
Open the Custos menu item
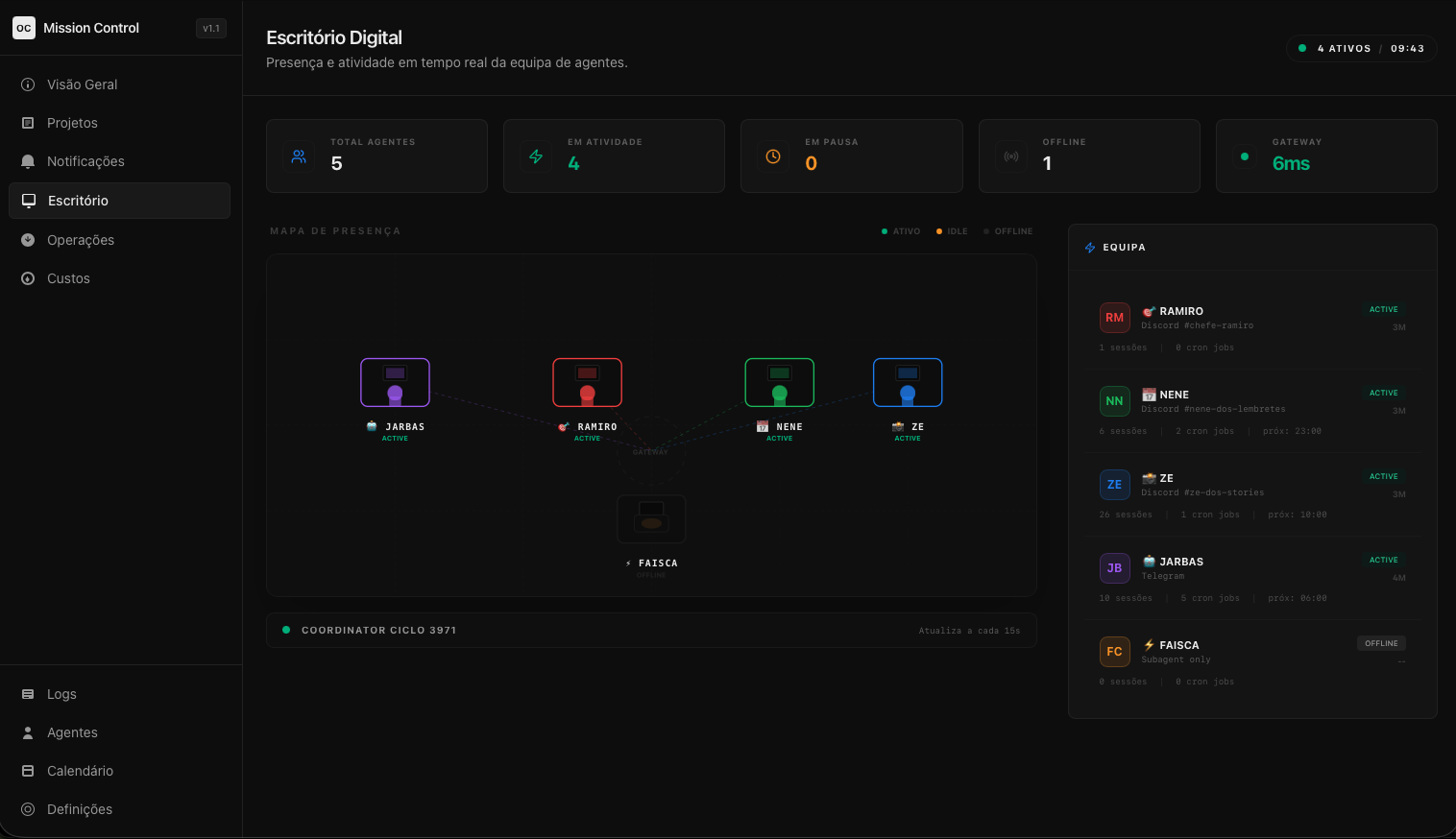(x=120, y=278)
